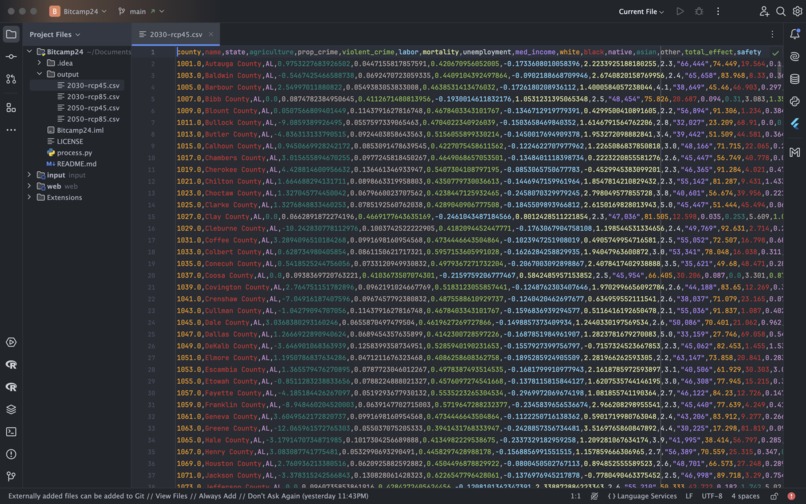Open the Maven tool window
Image resolution: width=806 pixels, height=504 pixels.
click(795, 152)
